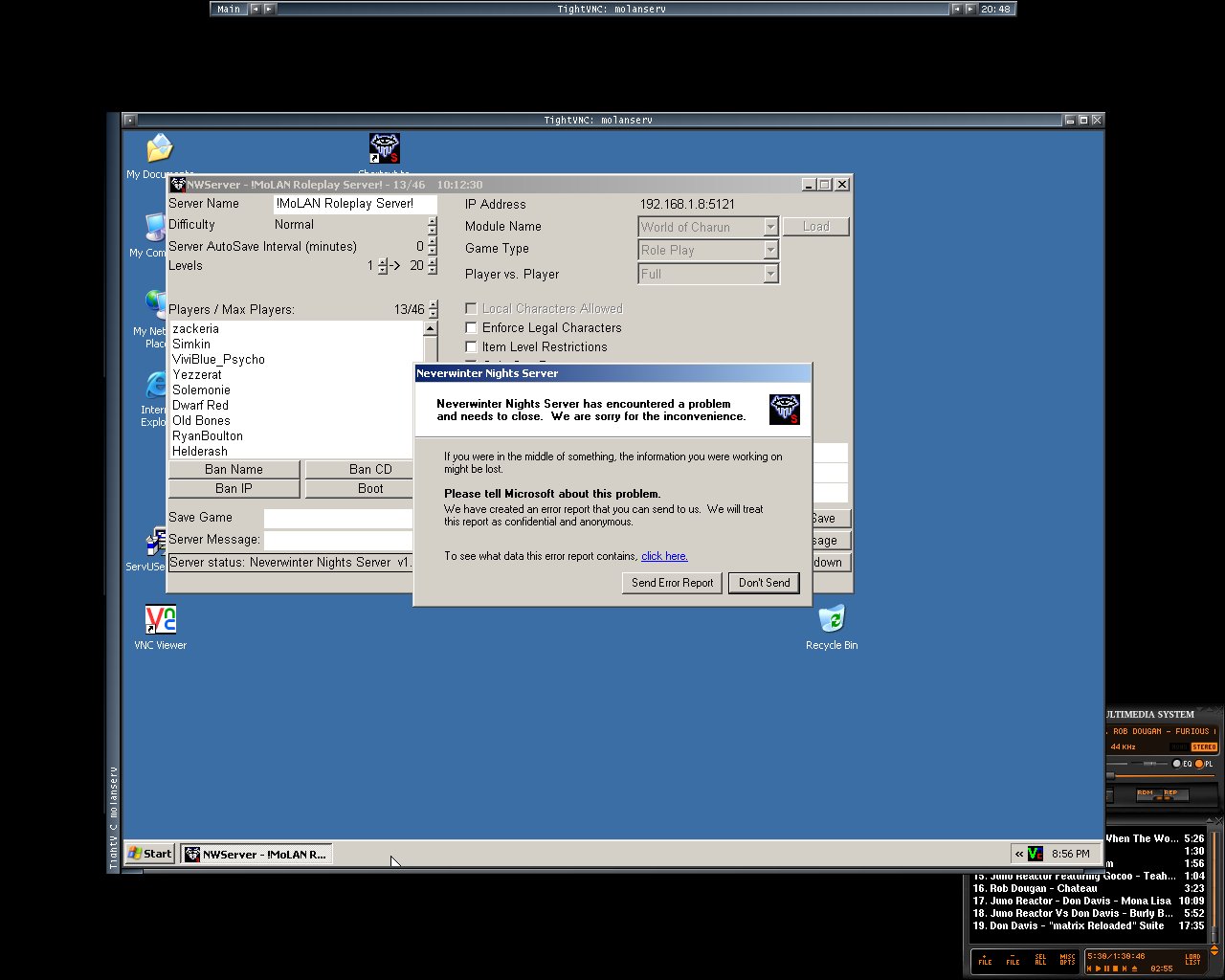The image size is (1225, 980).
Task: Click the Difficulty spinner arrows
Action: point(433,225)
